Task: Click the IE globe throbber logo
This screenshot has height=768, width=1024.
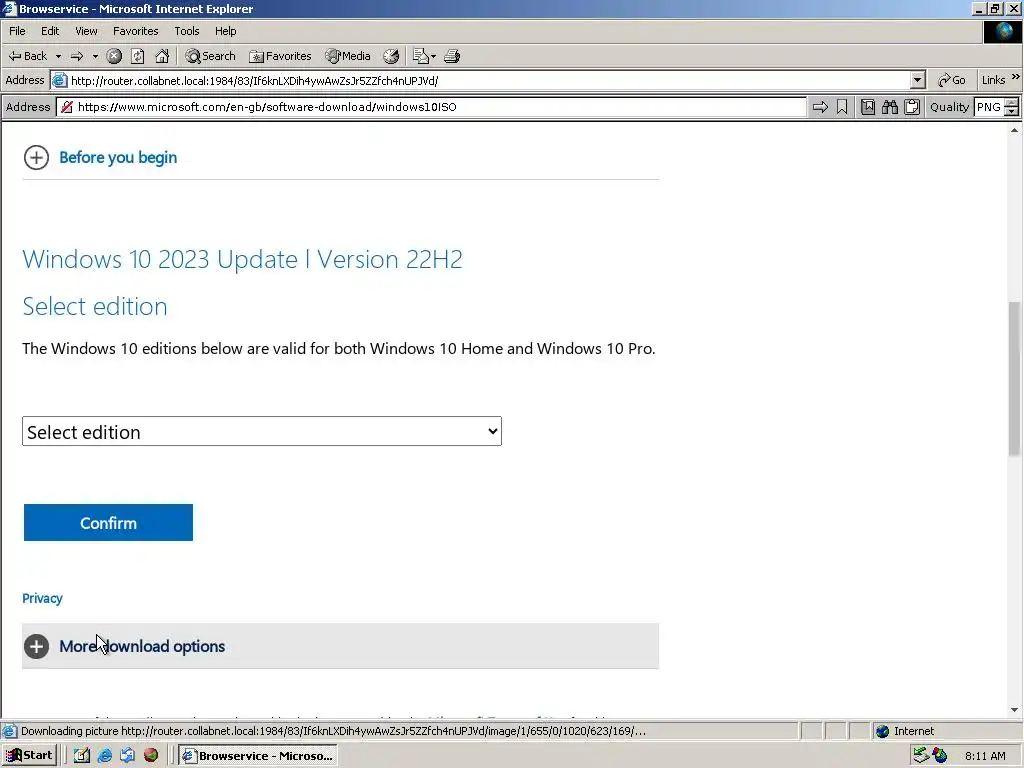Action: tap(1002, 31)
